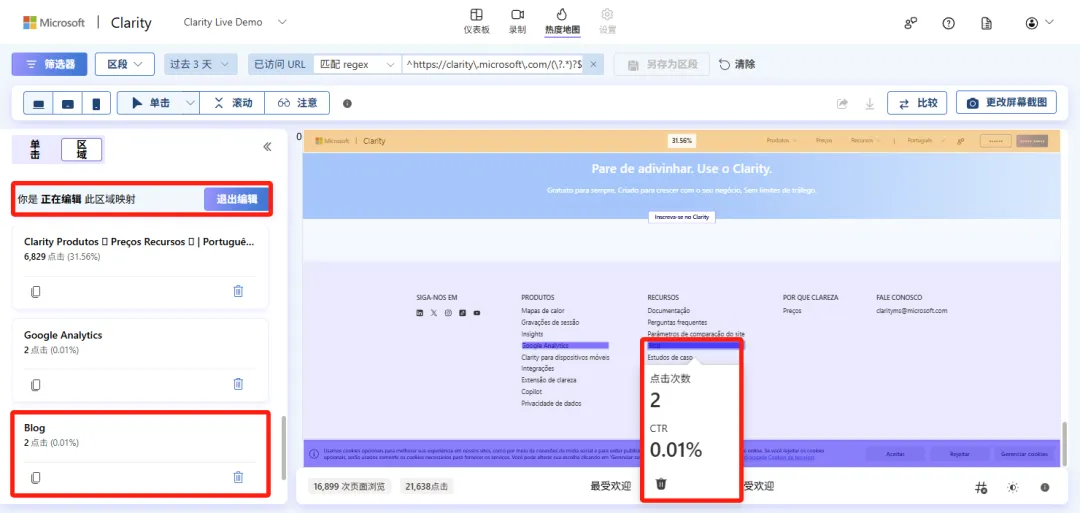This screenshot has height=513, width=1080.
Task: Open the 过去 3 天 date range dropdown
Action: click(x=200, y=64)
